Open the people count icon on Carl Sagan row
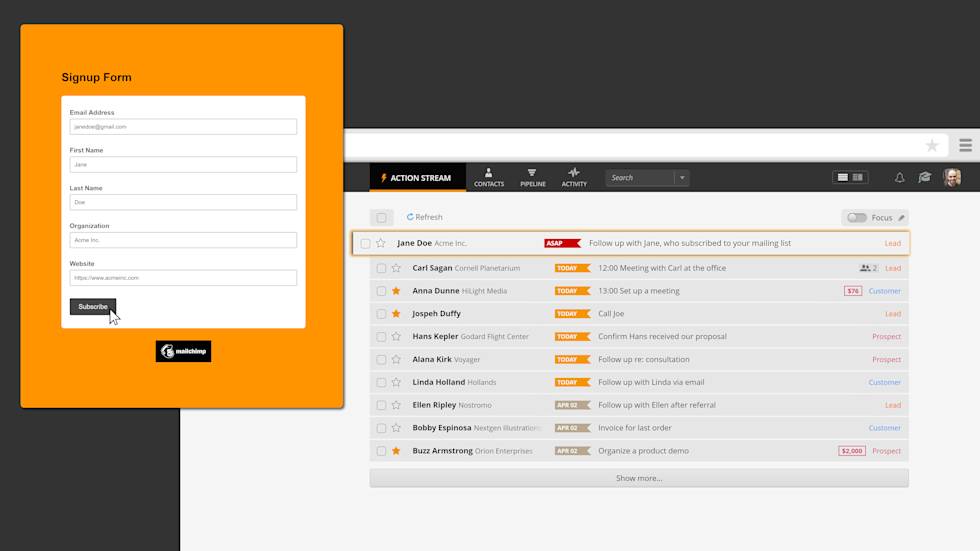The height and width of the screenshot is (551, 980). point(868,268)
